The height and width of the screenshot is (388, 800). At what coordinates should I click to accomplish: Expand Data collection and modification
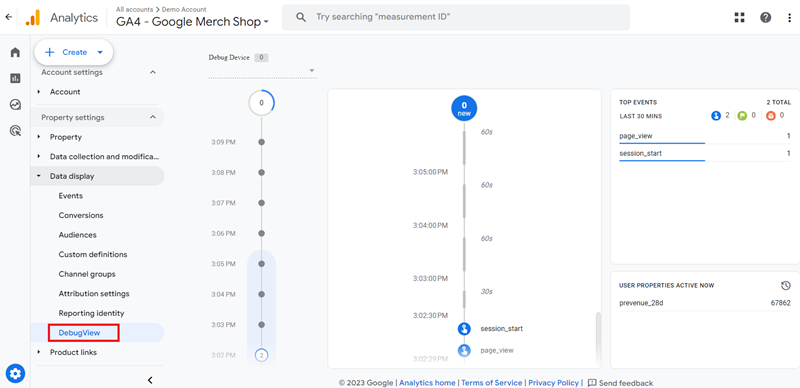coord(39,157)
